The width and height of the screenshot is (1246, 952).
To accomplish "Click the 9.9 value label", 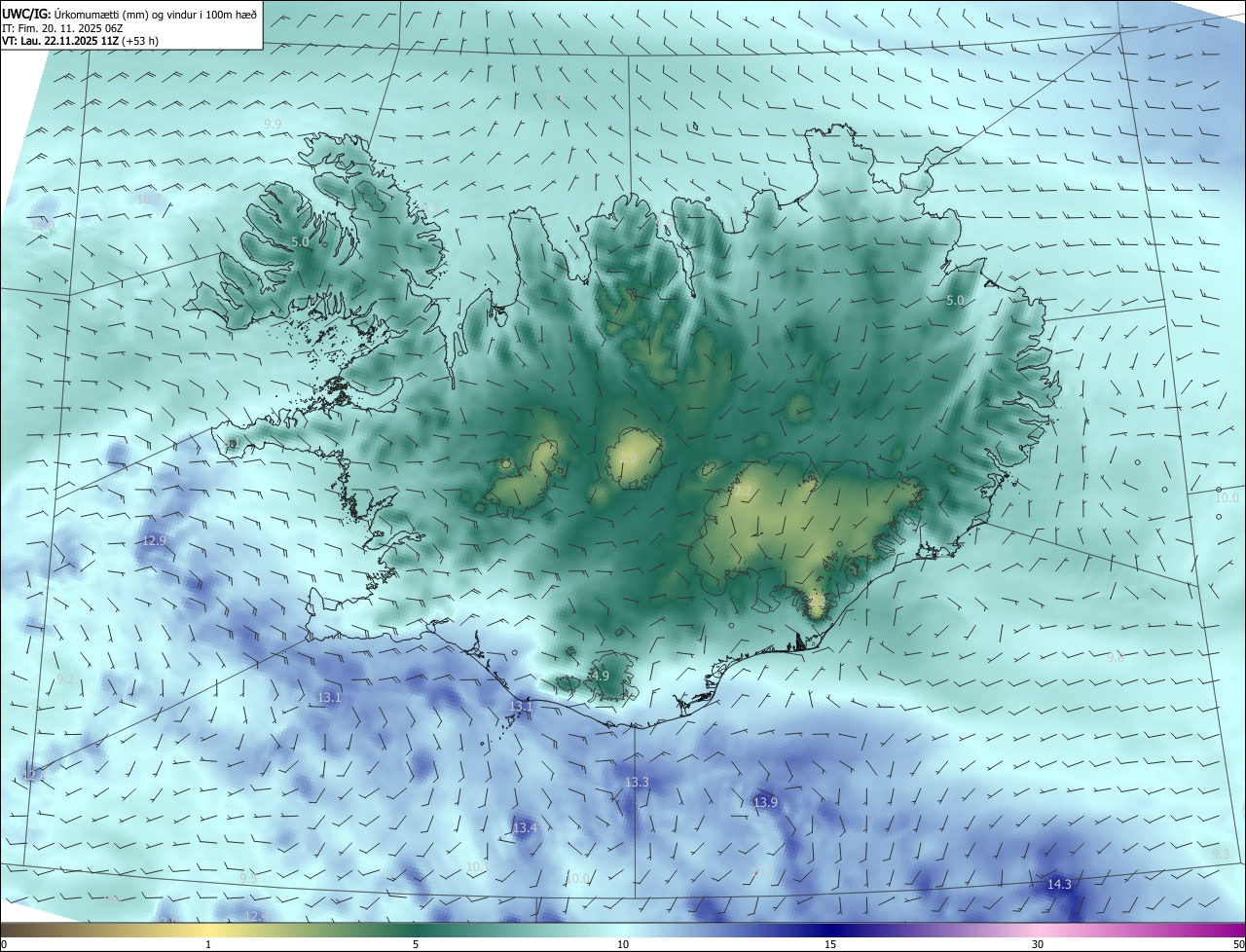I will point(273,124).
